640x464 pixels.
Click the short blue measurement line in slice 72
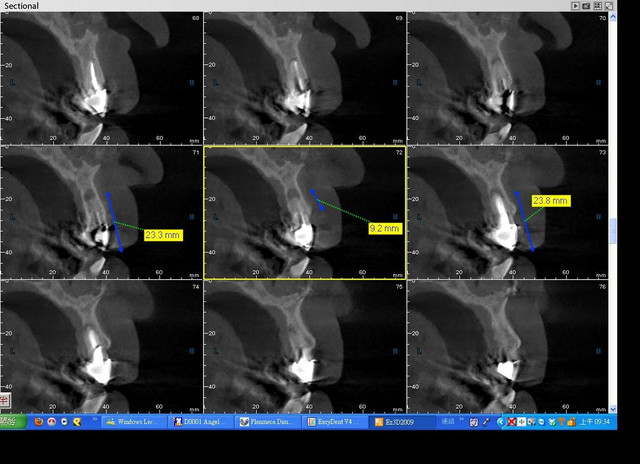click(x=317, y=200)
